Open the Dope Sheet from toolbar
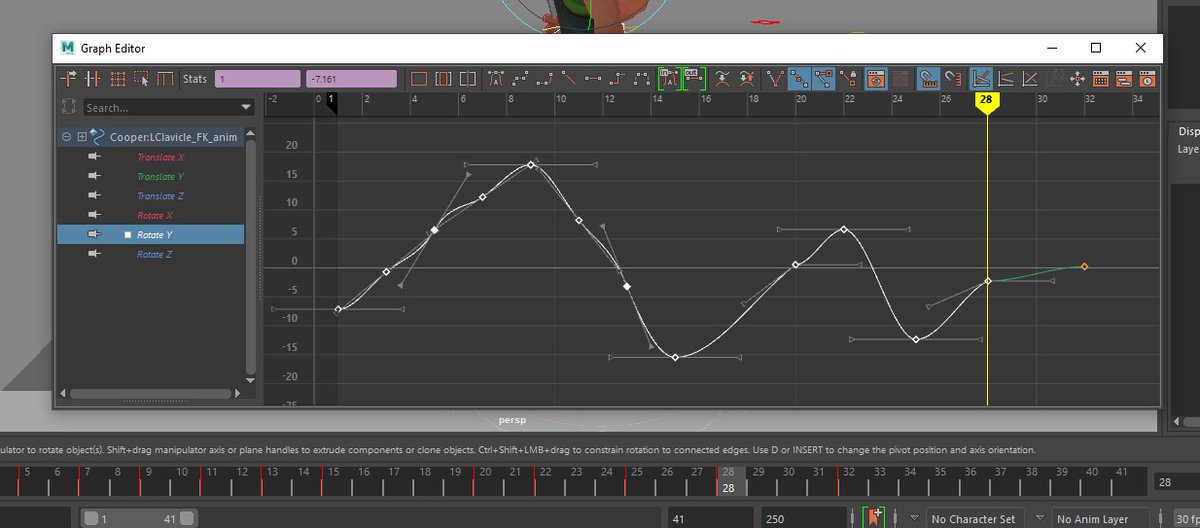Viewport: 1200px width, 528px height. click(1101, 78)
